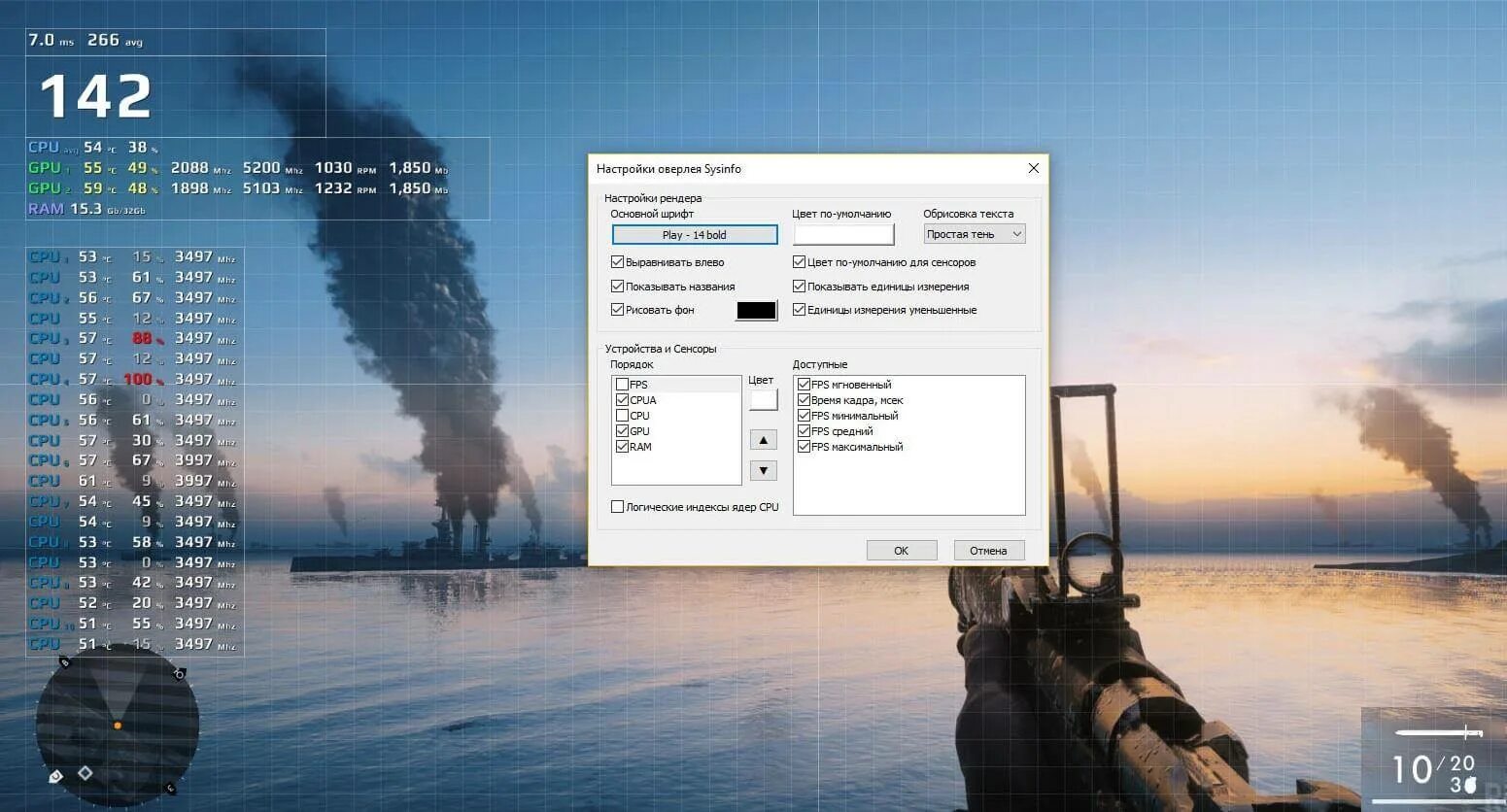Click the Play - 14 bold font button
This screenshot has height=812, width=1507.
pos(695,235)
